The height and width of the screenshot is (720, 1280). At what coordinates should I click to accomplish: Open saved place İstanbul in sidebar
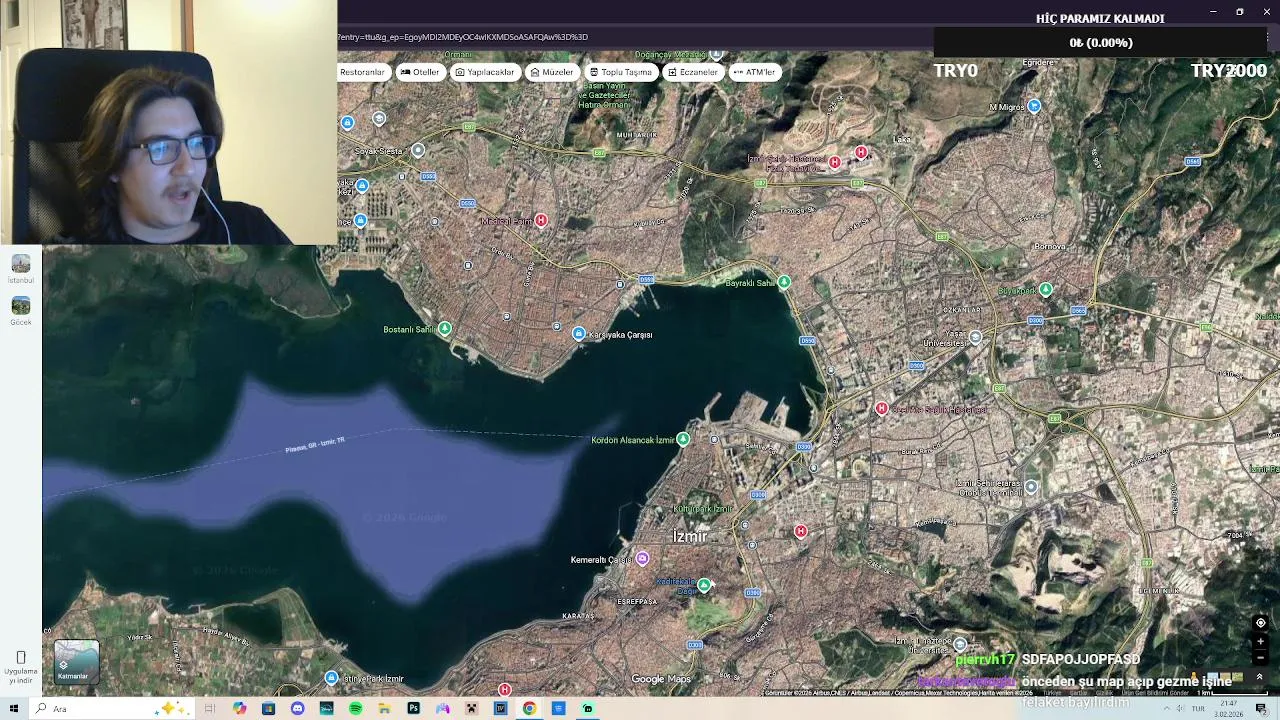pyautogui.click(x=21, y=269)
